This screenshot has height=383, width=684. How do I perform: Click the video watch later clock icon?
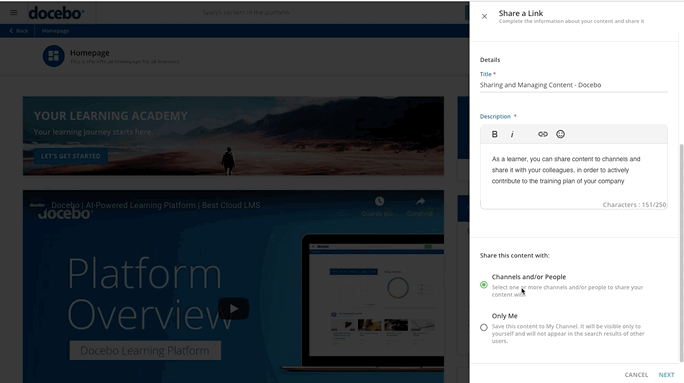379,202
